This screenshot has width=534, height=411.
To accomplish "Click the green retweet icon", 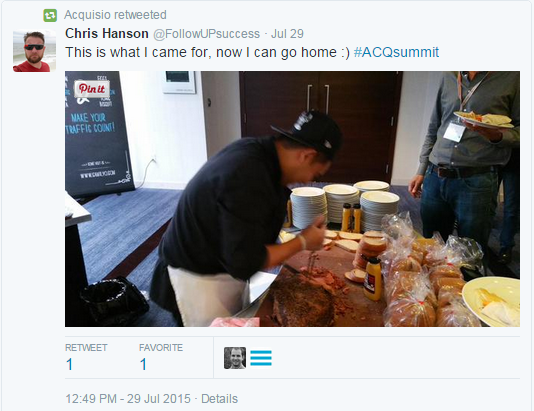I will pyautogui.click(x=50, y=15).
